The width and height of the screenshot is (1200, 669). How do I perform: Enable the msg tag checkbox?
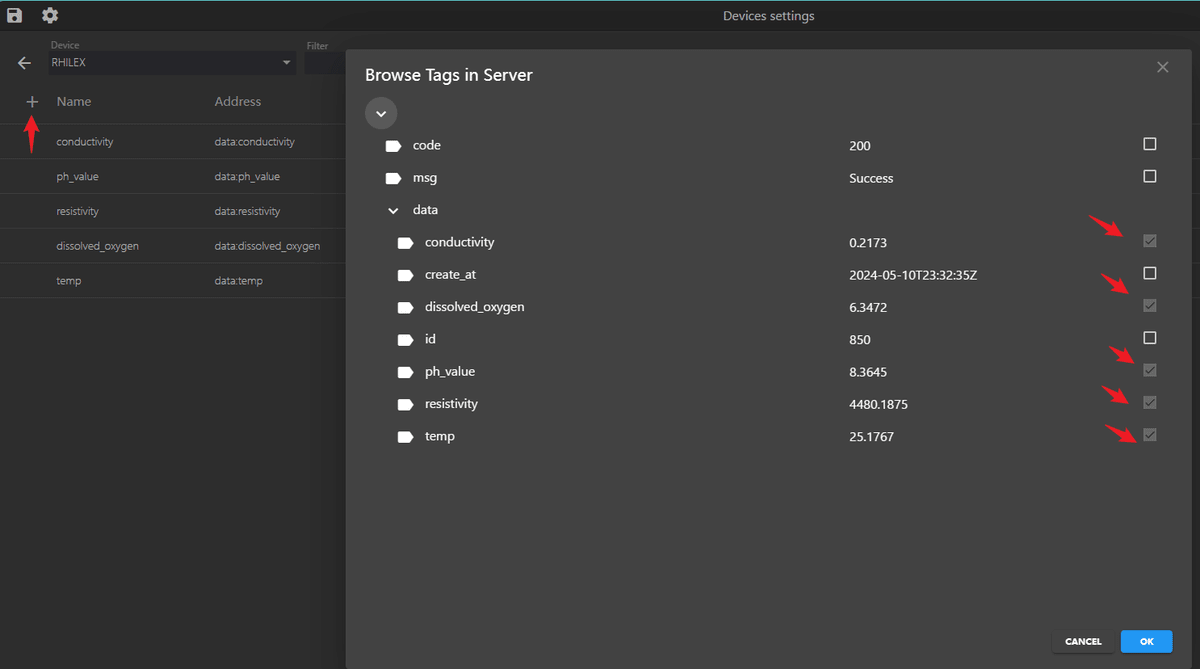[x=1150, y=176]
